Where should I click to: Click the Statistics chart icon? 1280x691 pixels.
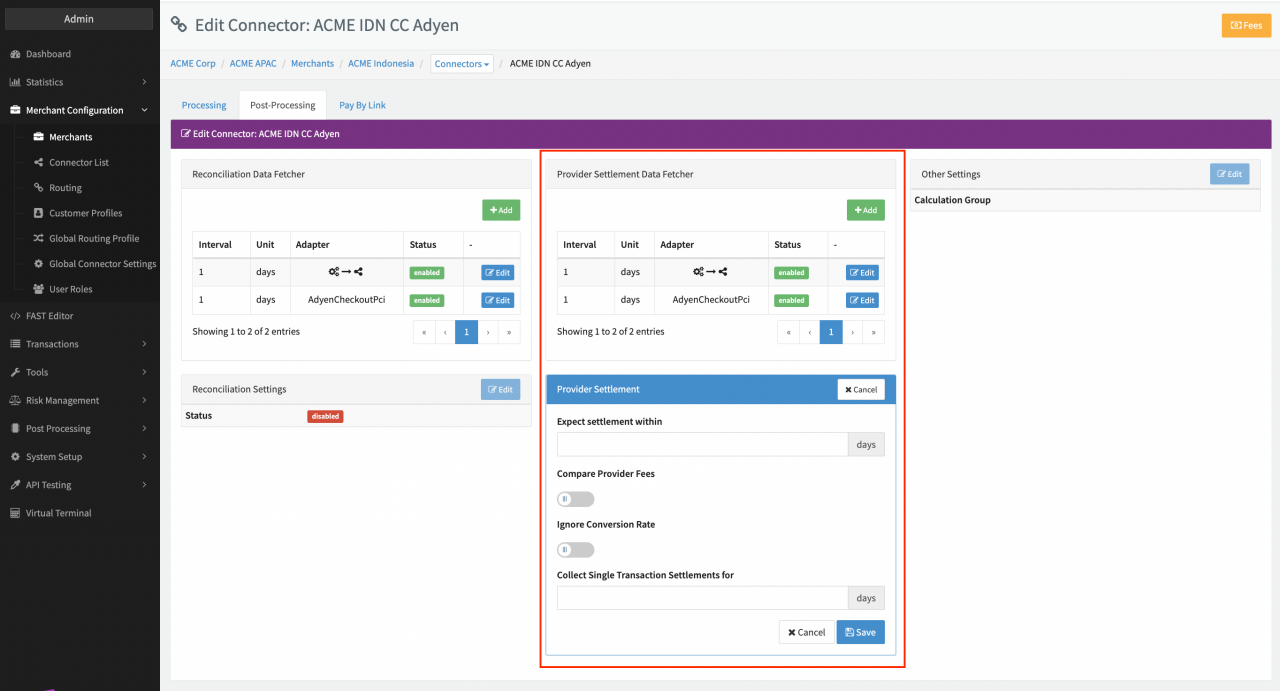[15, 82]
